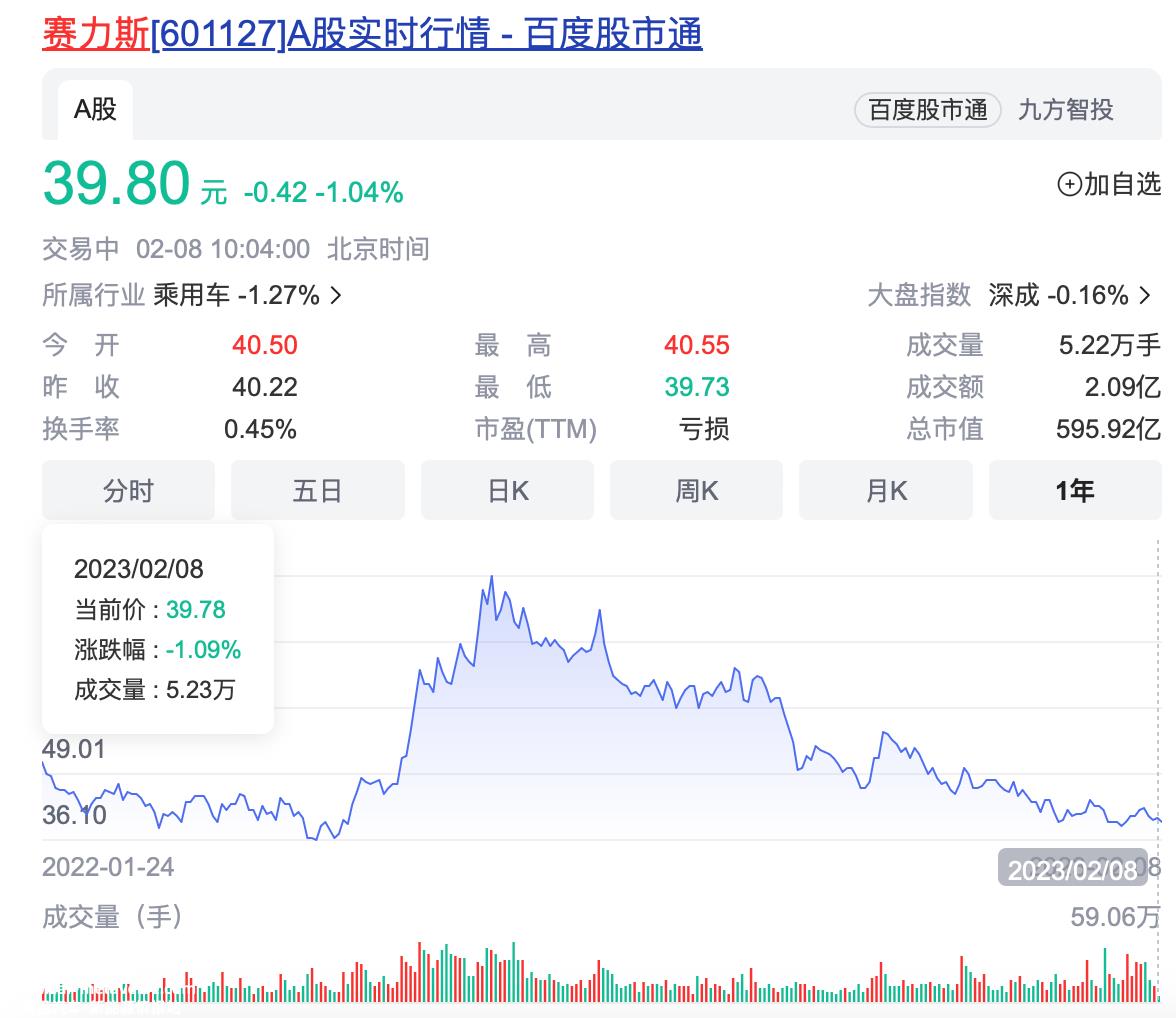Add stock via 加自选 plus icon
Screen dimensions: 1176x1018
(1069, 184)
